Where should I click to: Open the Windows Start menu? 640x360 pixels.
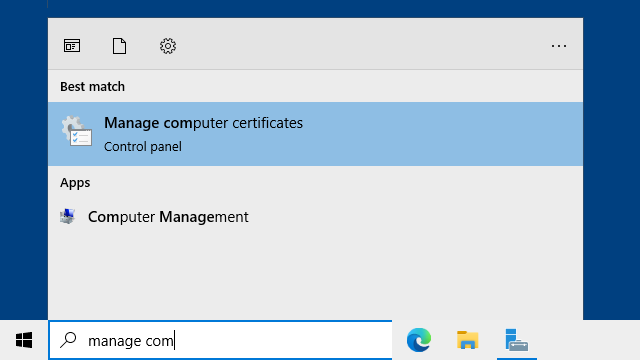[x=24, y=340]
